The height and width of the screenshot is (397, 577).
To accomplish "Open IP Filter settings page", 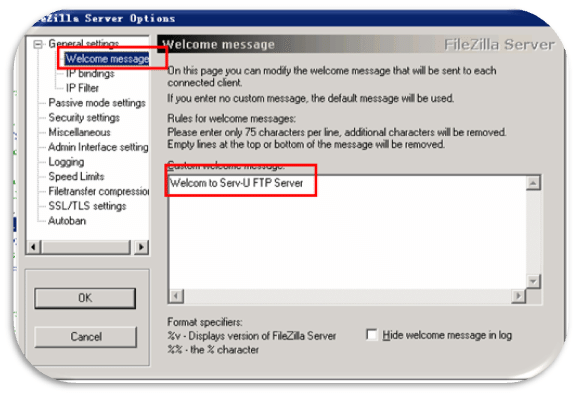I will [82, 88].
